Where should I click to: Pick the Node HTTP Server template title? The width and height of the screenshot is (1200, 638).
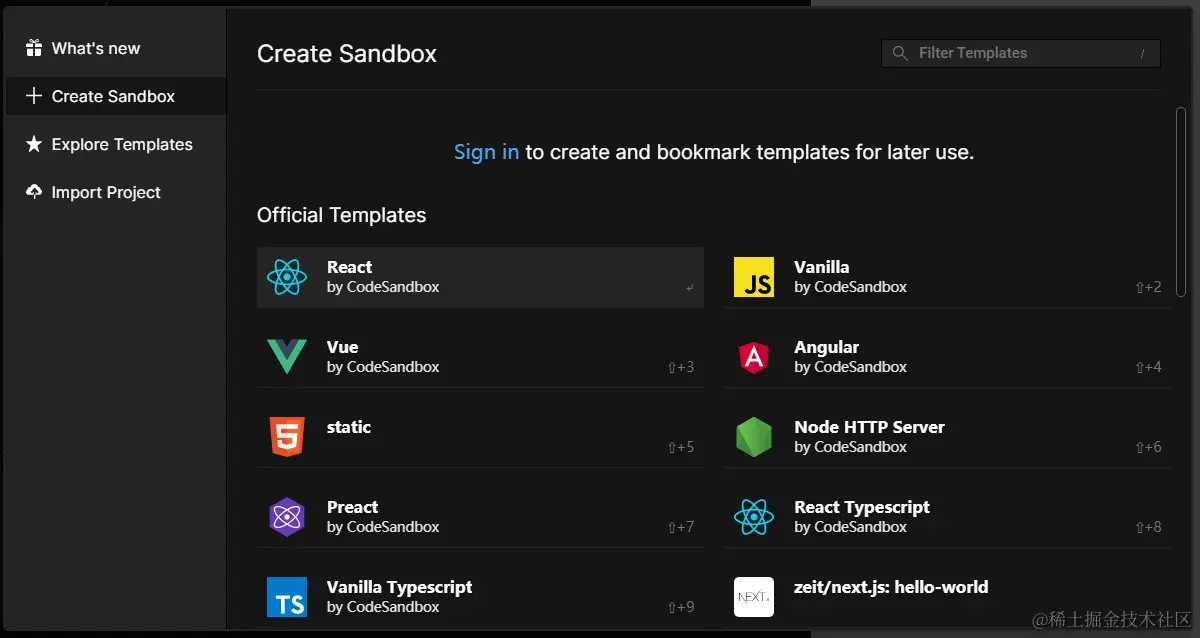pos(869,427)
